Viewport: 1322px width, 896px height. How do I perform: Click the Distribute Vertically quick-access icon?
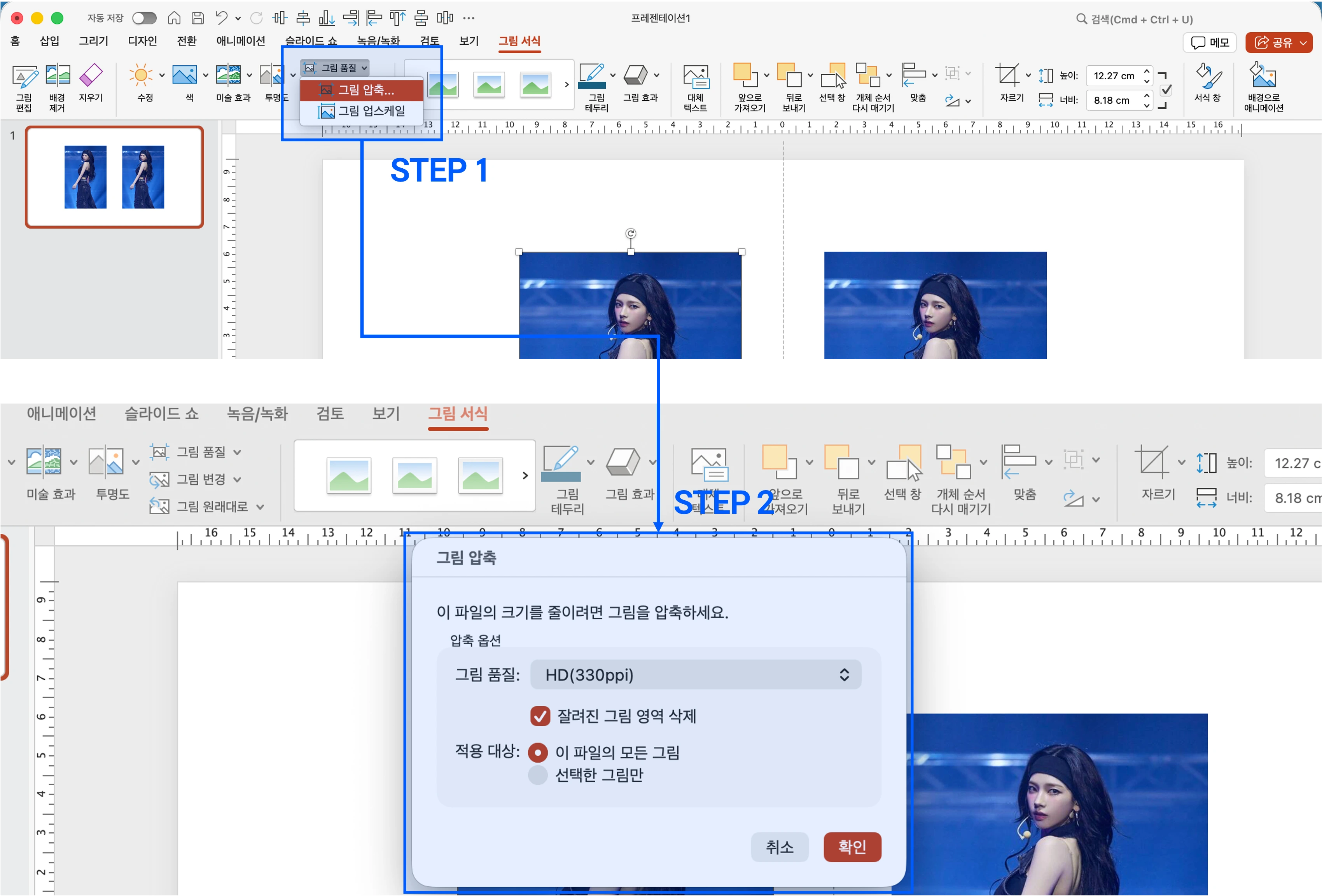tap(421, 18)
